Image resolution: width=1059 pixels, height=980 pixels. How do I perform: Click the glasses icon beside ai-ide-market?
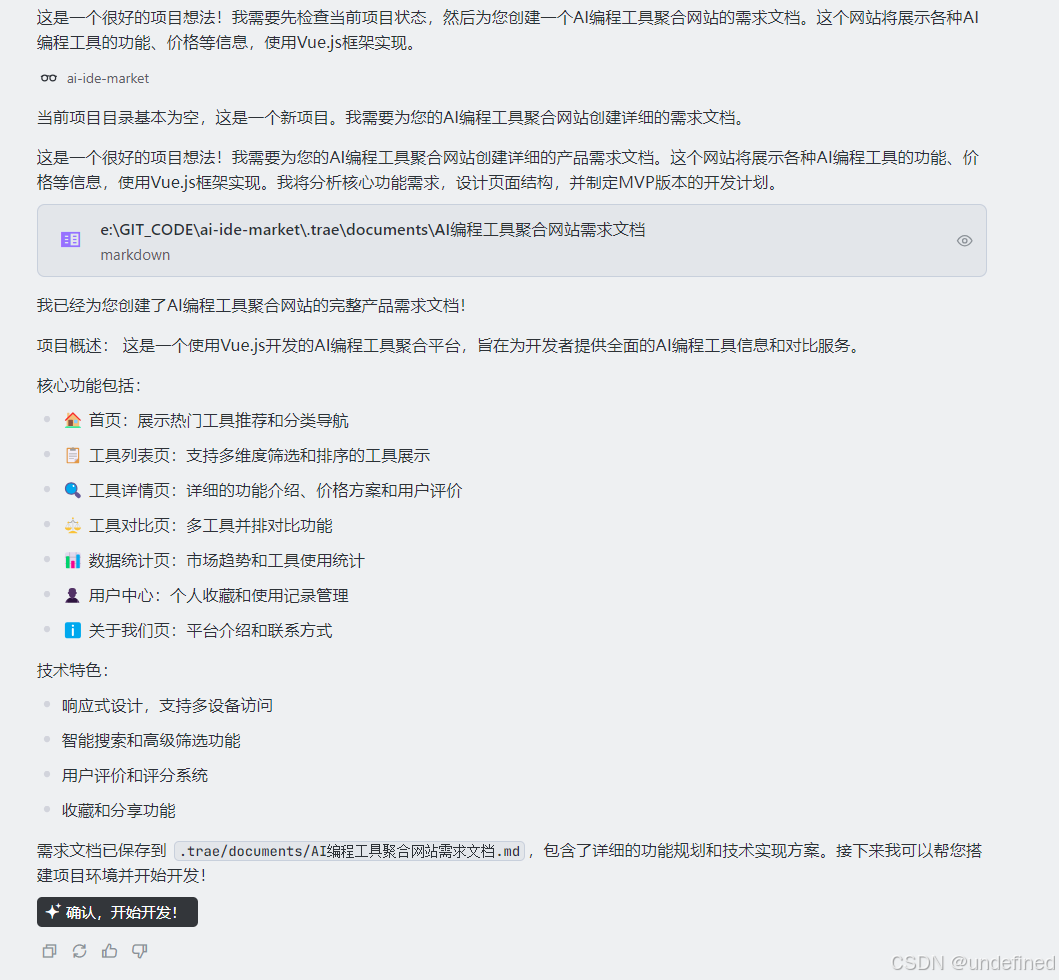click(48, 78)
